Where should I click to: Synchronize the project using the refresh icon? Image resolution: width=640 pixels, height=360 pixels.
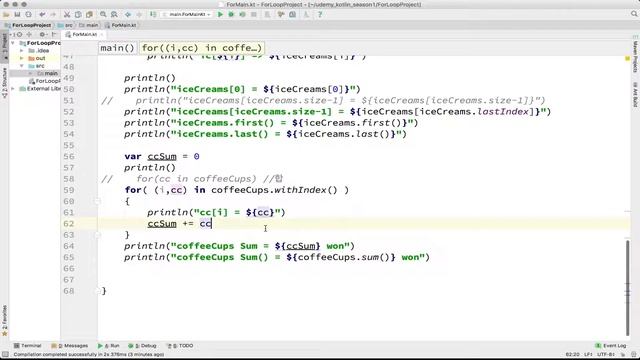click(29, 15)
